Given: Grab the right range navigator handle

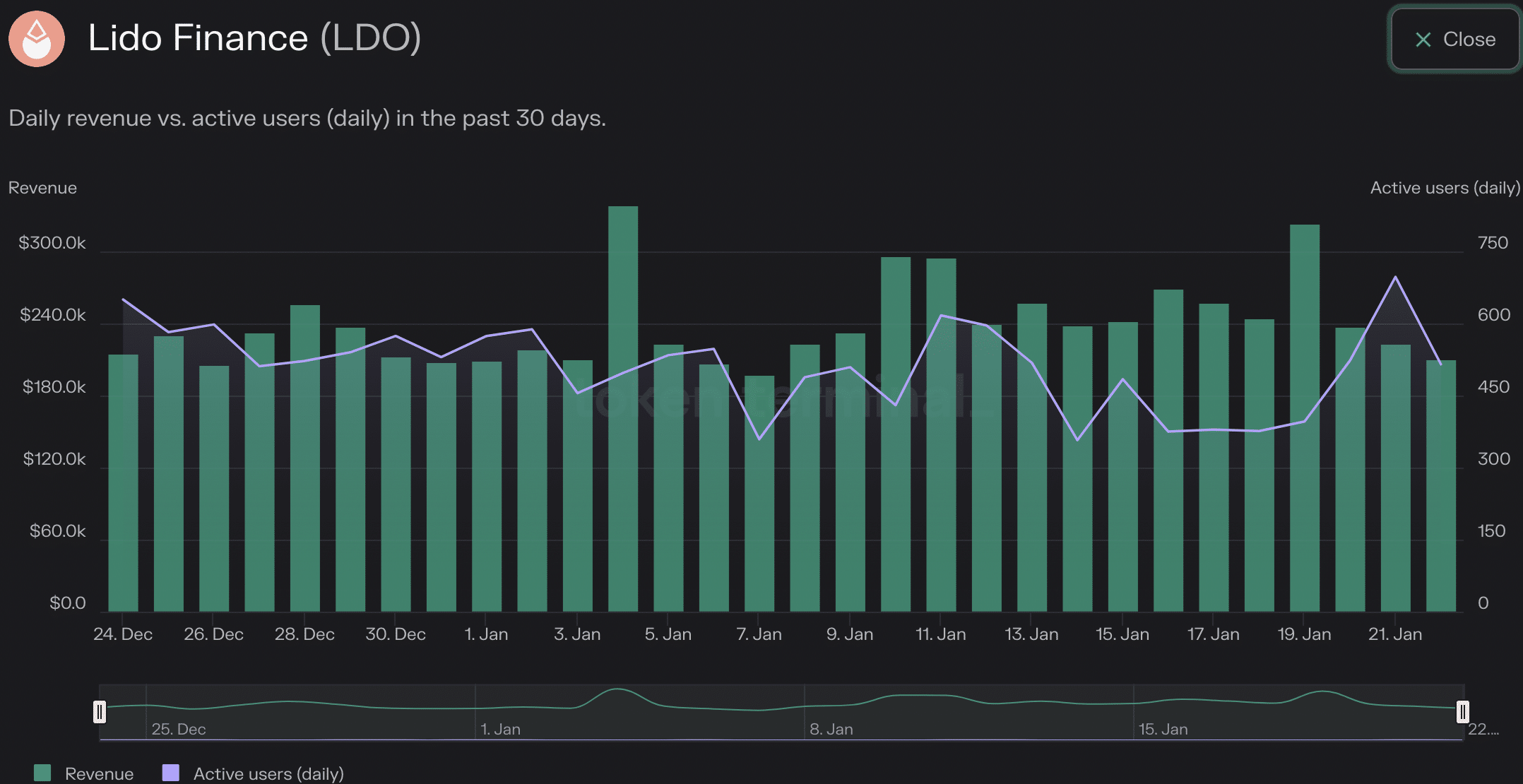Looking at the screenshot, I should click(x=1463, y=712).
